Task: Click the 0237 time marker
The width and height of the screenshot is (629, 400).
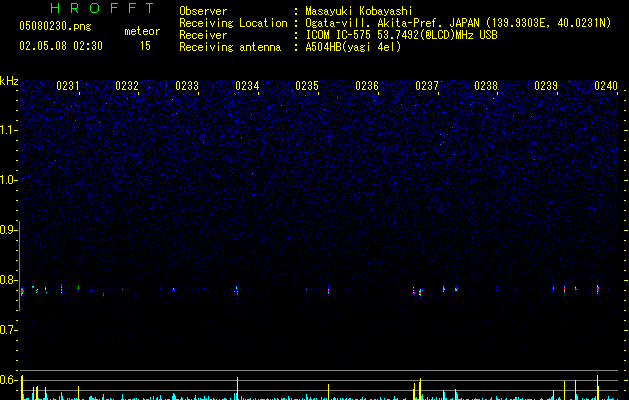Action: point(427,86)
